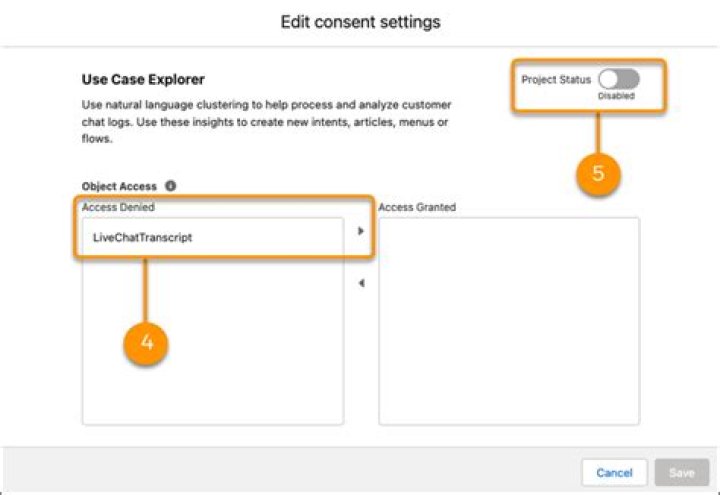Click the Use Case Explorer description text

(x=266, y=122)
